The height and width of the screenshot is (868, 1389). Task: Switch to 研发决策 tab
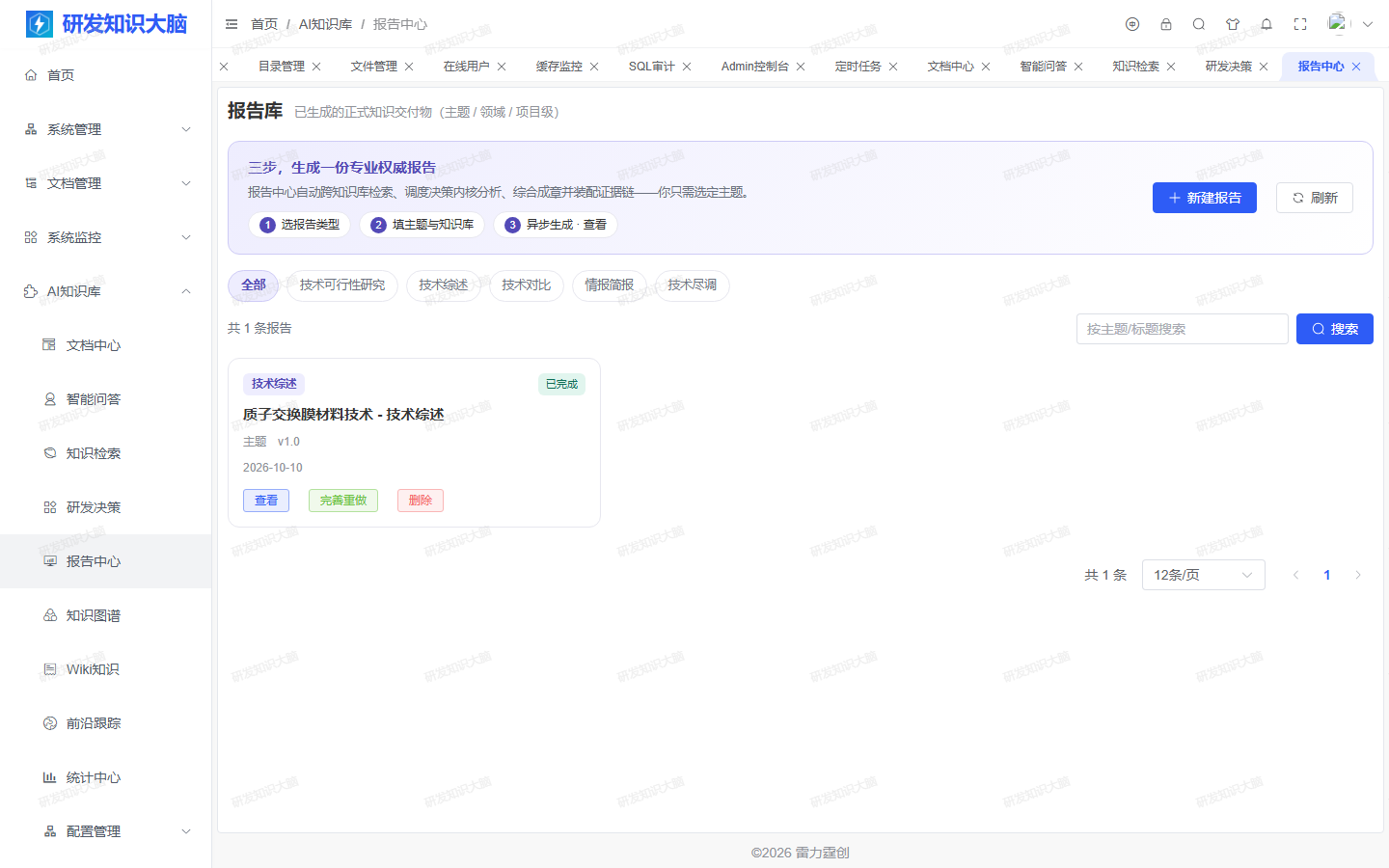coord(1228,67)
